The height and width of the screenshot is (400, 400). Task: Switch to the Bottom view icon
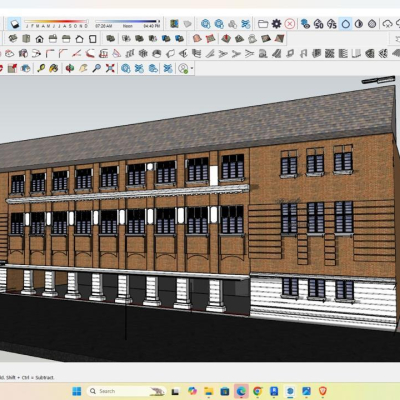pos(93,39)
